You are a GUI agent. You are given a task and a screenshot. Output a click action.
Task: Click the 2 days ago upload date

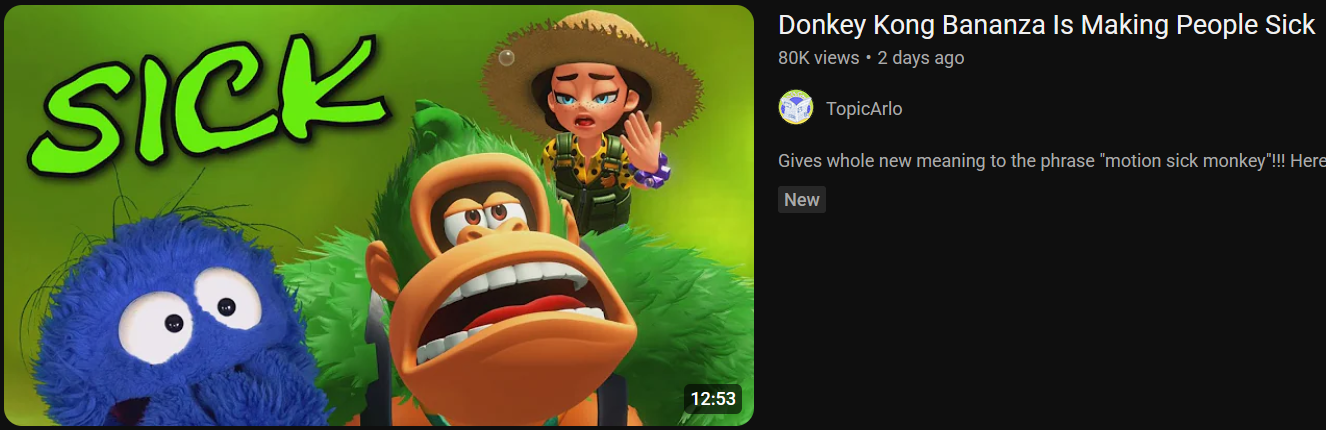pyautogui.click(x=921, y=58)
